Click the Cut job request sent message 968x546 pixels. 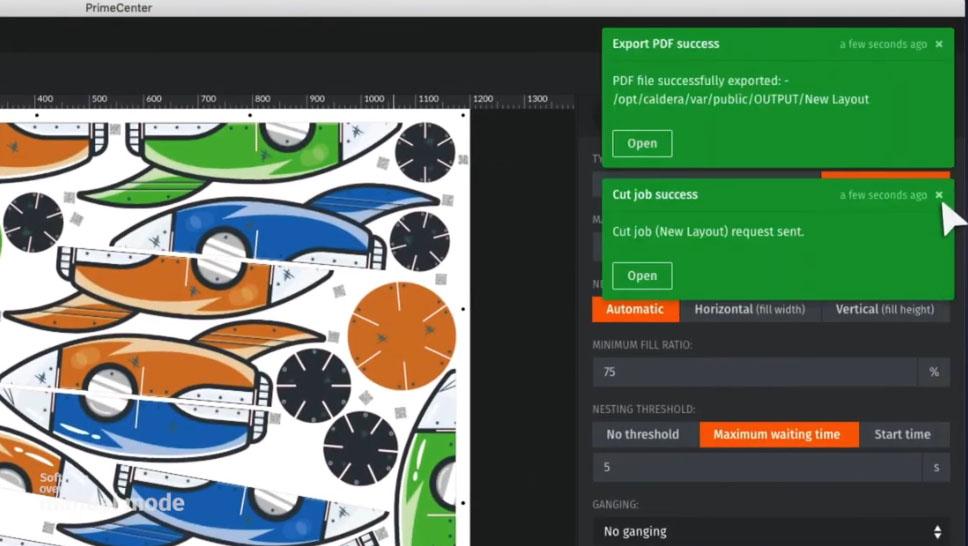tap(708, 232)
